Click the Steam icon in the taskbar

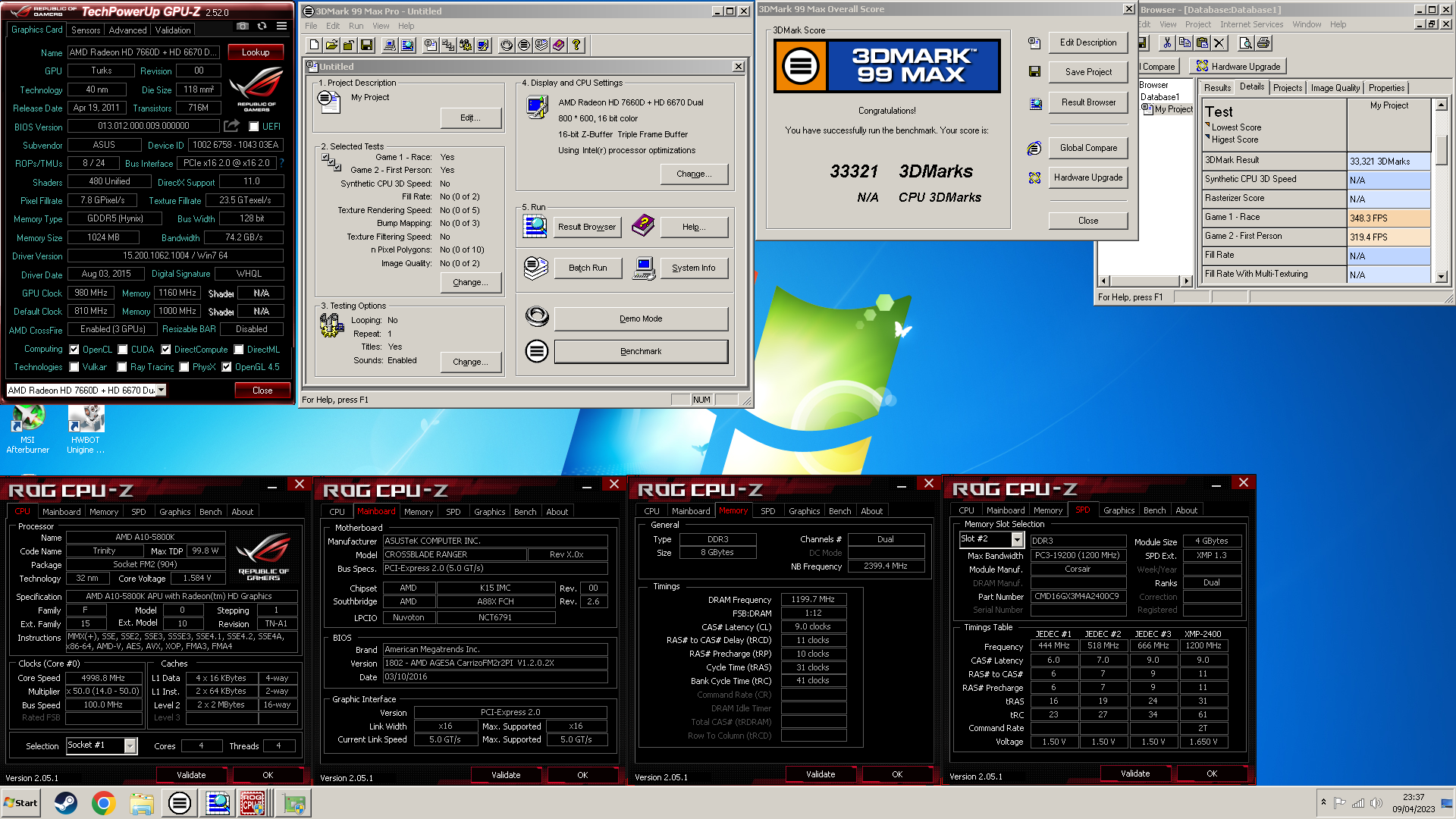click(66, 803)
